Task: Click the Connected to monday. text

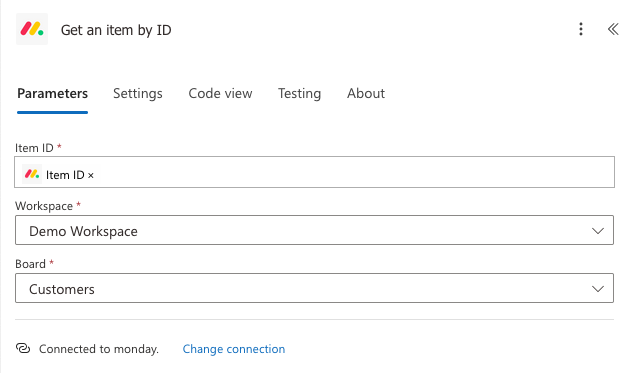Action: coord(99,349)
